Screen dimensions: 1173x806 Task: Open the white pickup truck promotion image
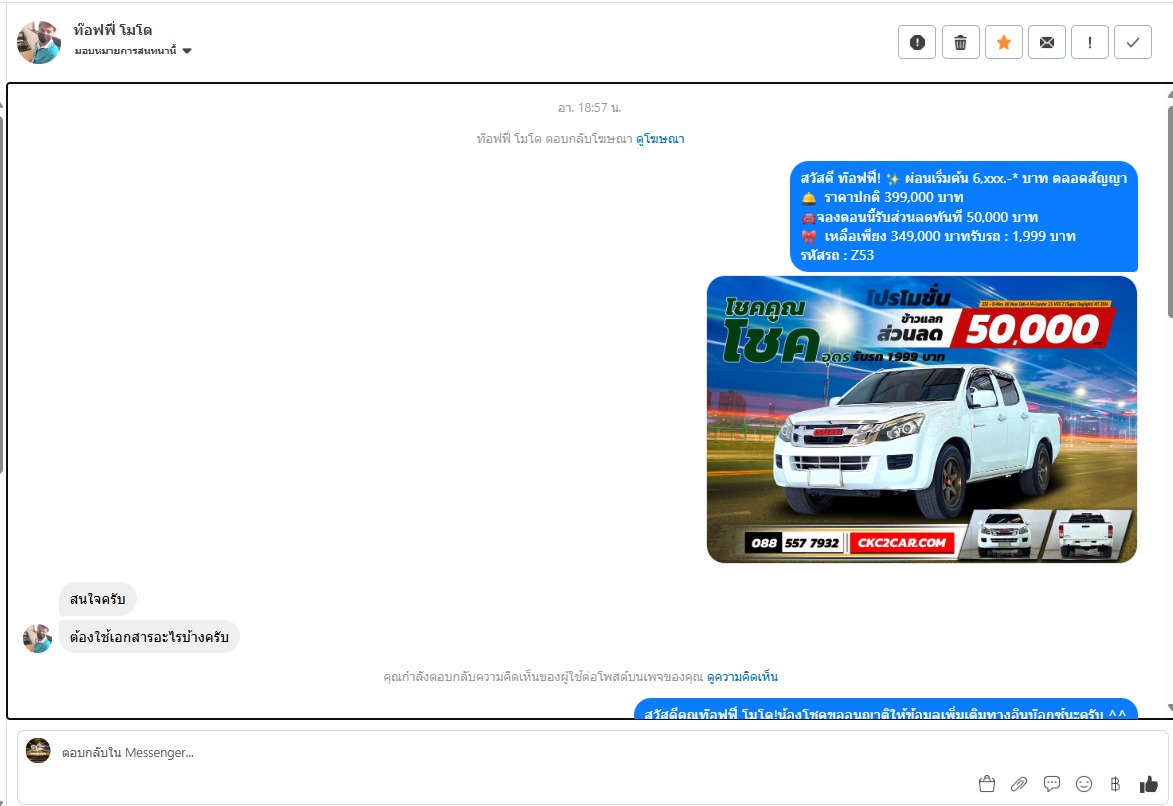coord(922,419)
